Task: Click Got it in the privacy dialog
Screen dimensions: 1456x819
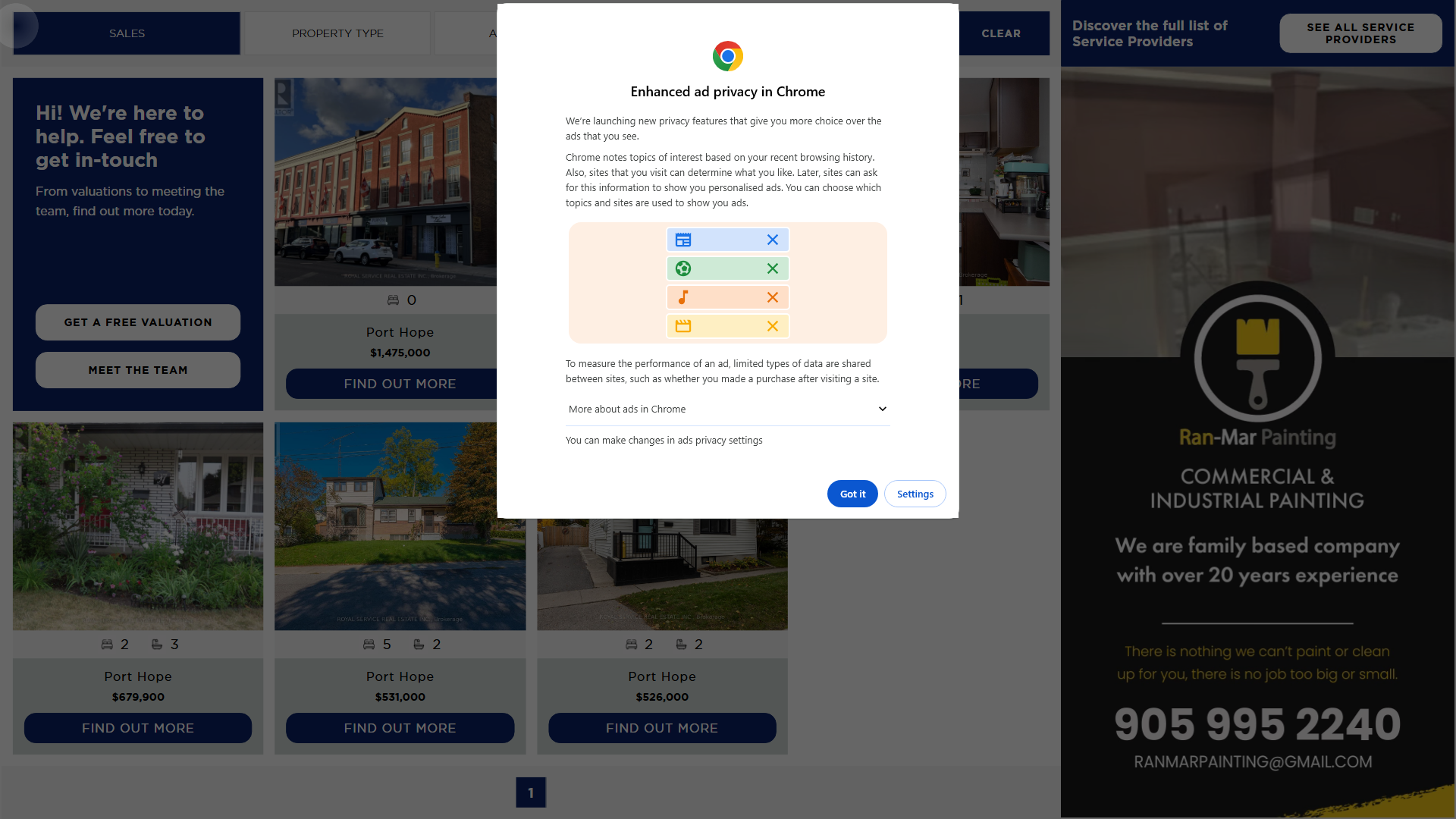Action: (852, 494)
